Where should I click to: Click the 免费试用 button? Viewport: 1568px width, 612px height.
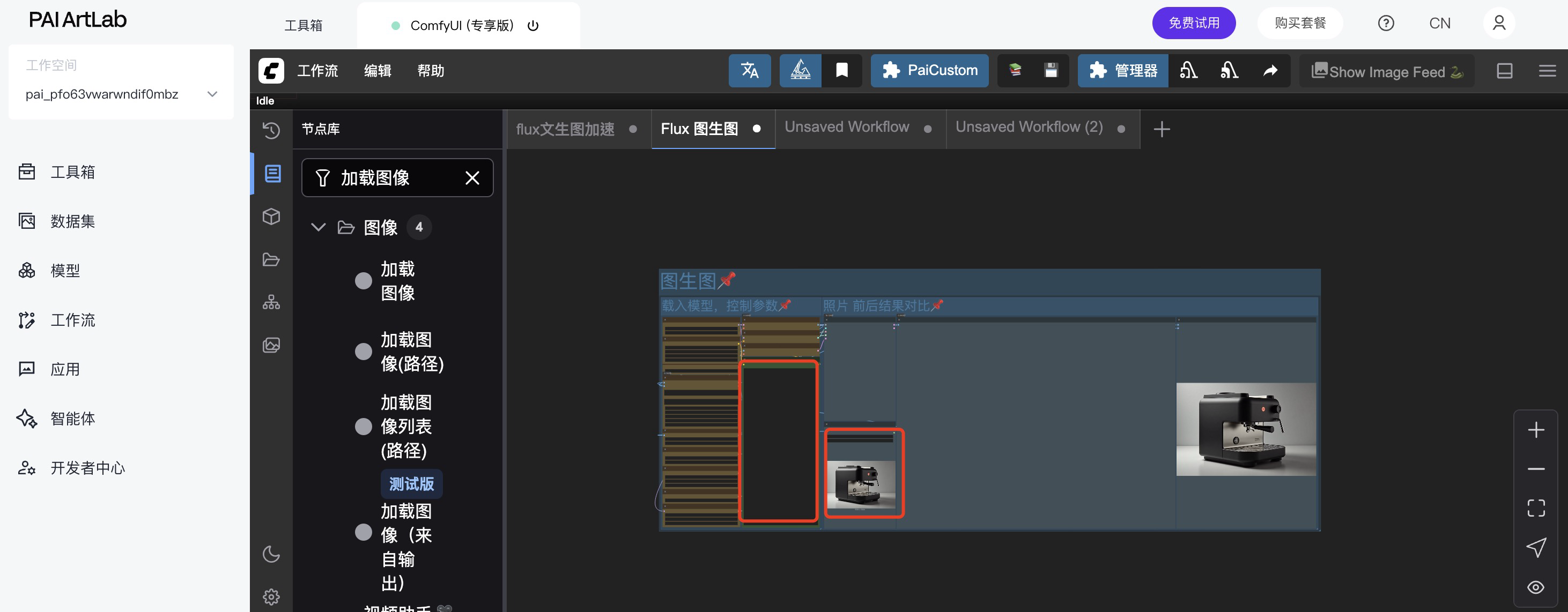(1193, 23)
